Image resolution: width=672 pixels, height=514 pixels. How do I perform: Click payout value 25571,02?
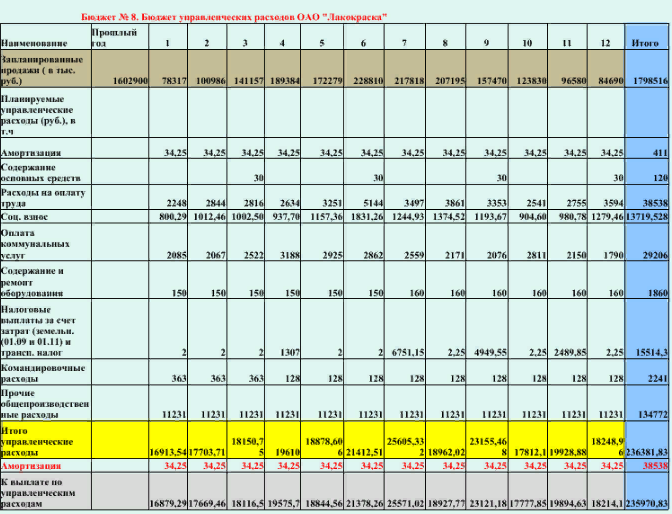(405, 504)
